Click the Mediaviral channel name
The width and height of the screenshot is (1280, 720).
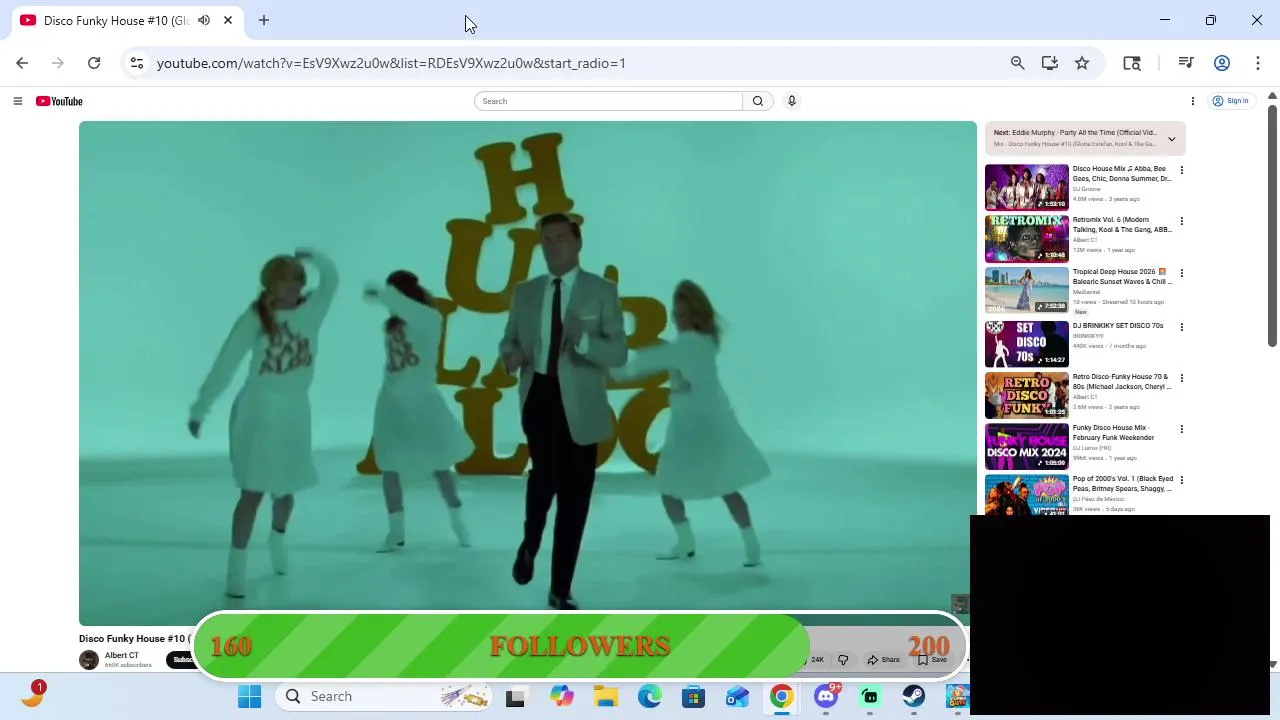coord(1087,292)
